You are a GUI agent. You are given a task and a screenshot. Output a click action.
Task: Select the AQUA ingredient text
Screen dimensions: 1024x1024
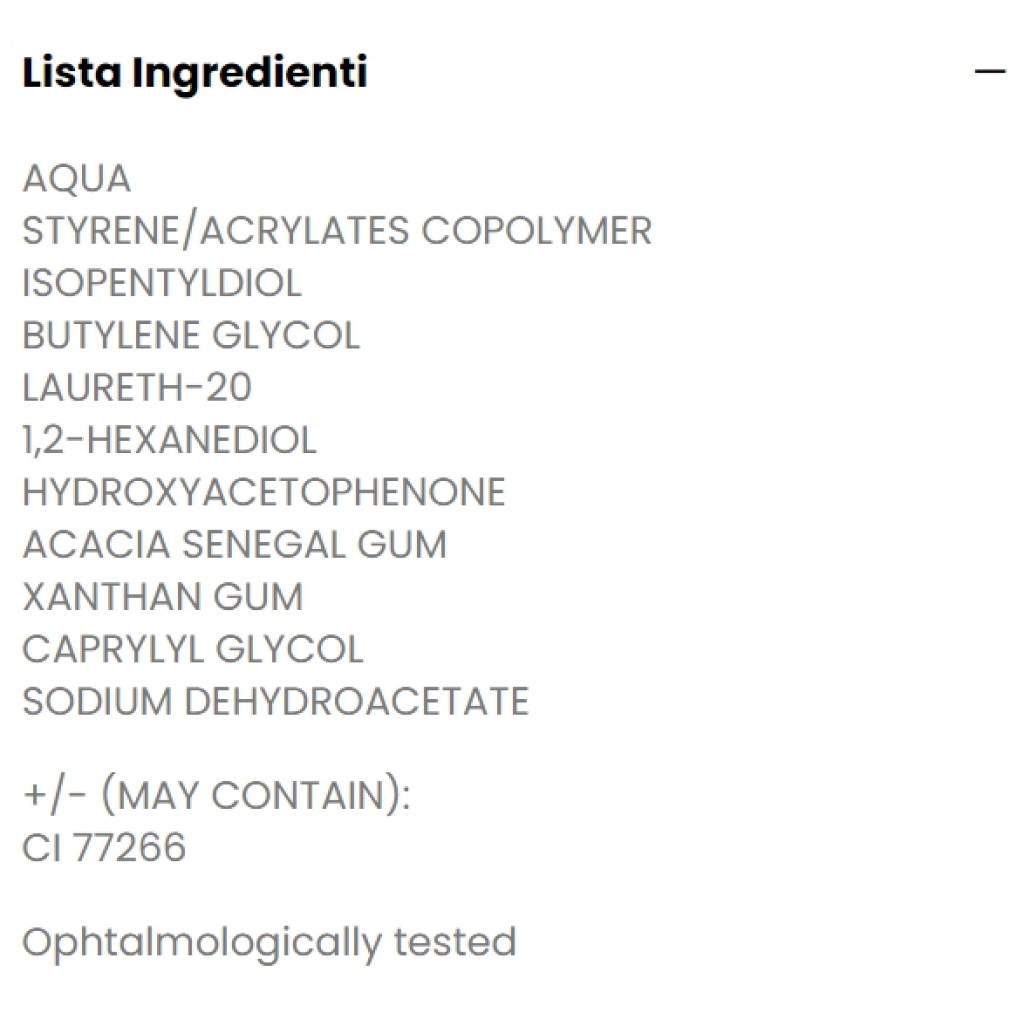coord(77,179)
